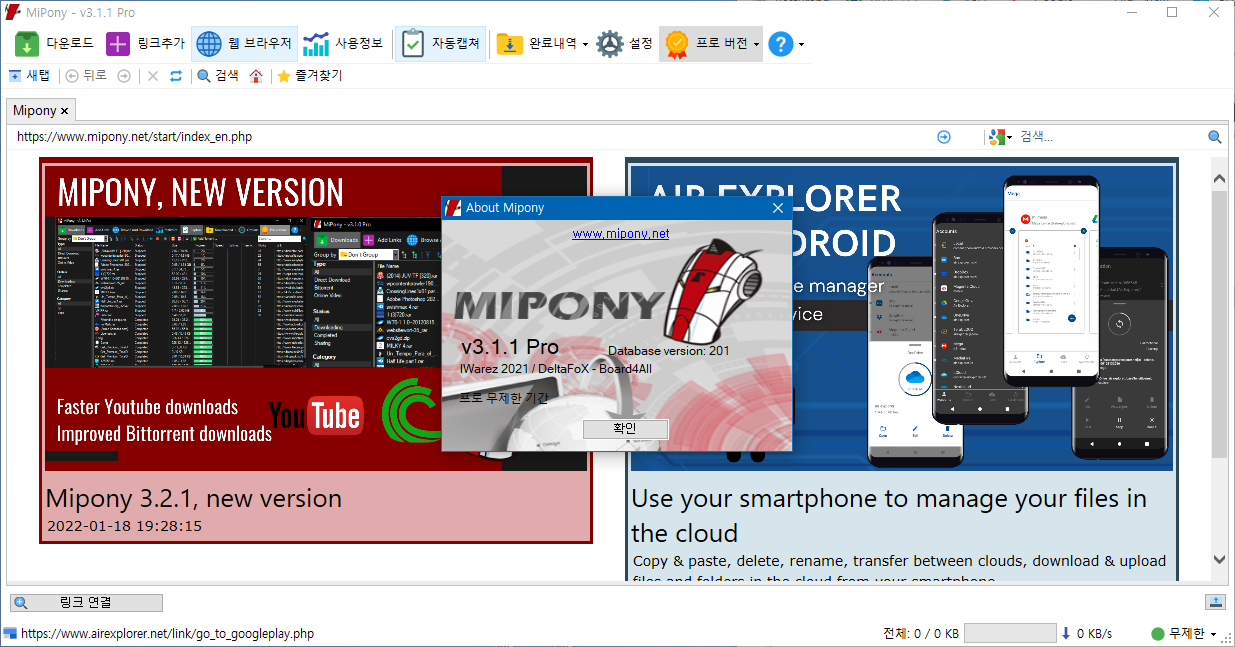Stop page loading with X icon

tap(153, 76)
